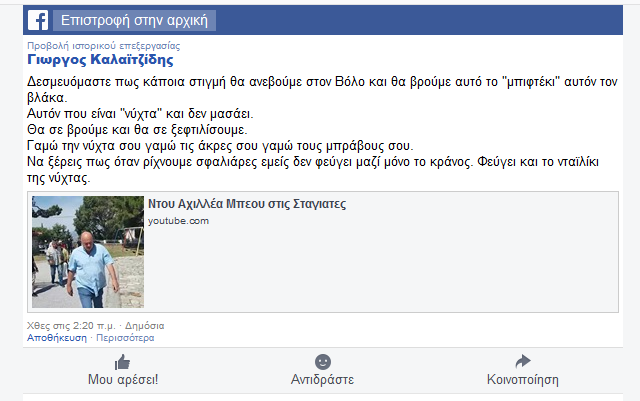
Task: Click the Χθες στις 2:20 π.μ. timestamp
Action: 71,325
